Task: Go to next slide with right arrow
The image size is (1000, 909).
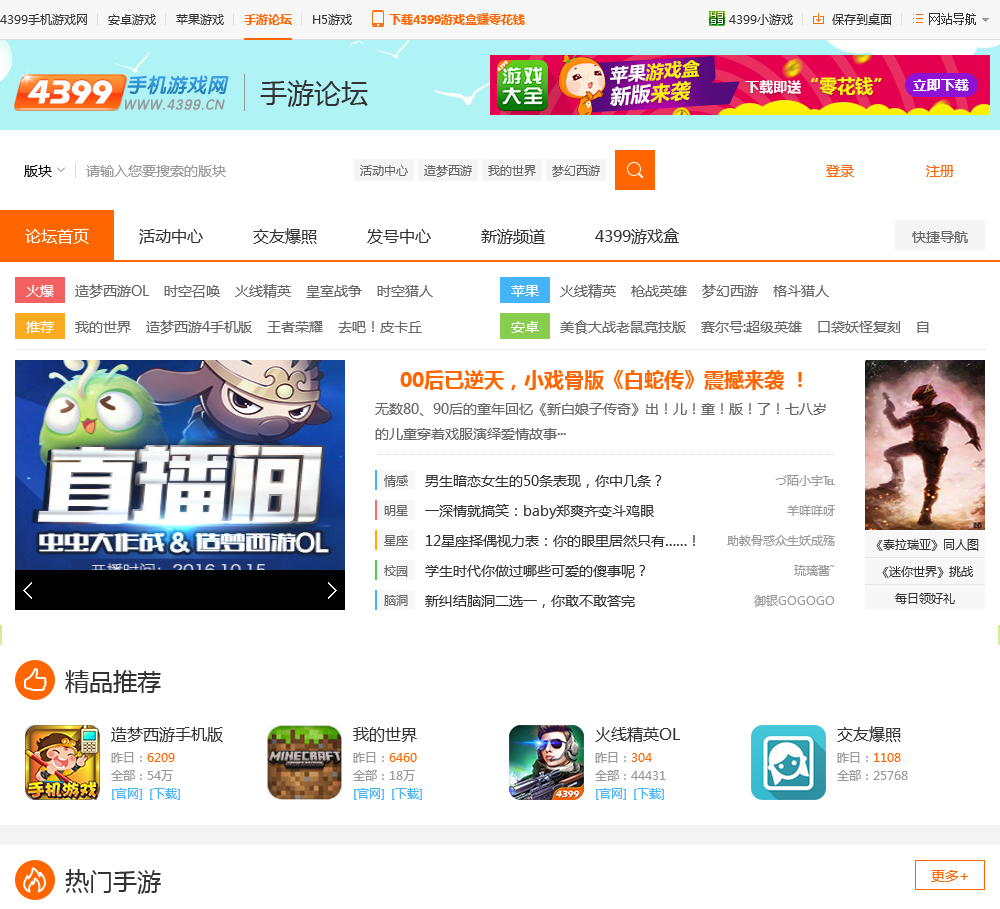Action: click(332, 590)
